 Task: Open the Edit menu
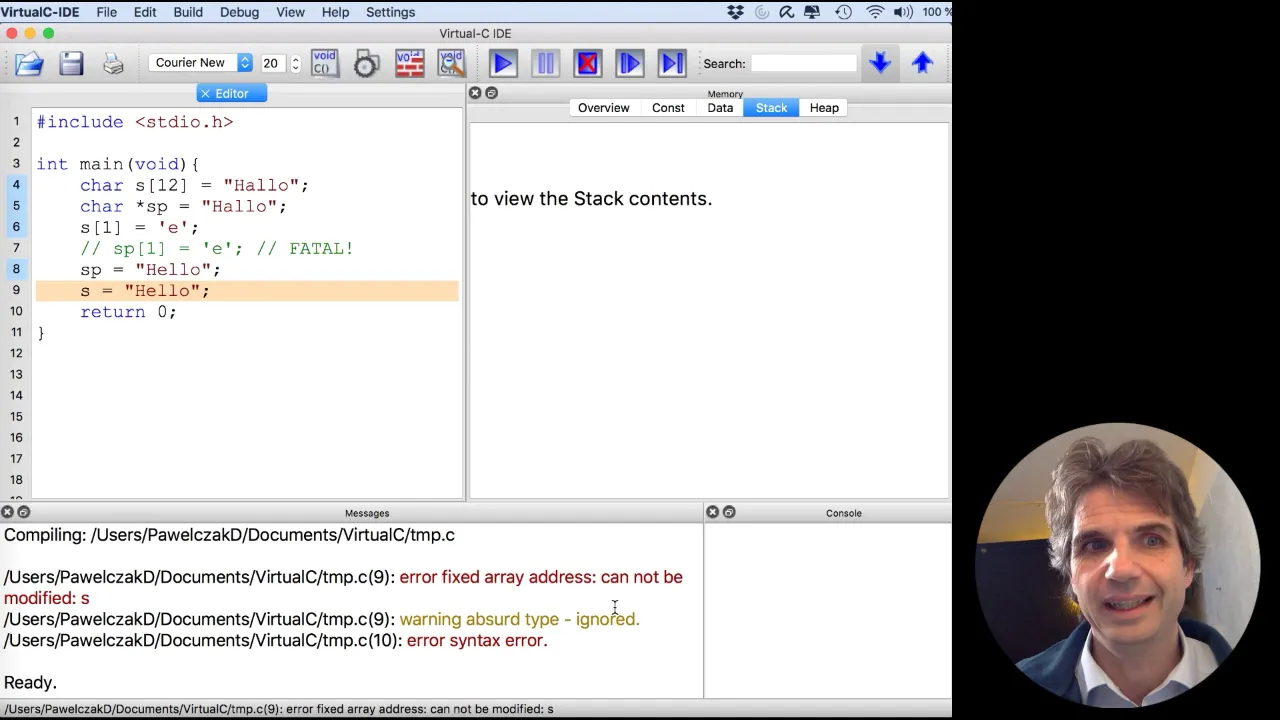click(x=145, y=12)
